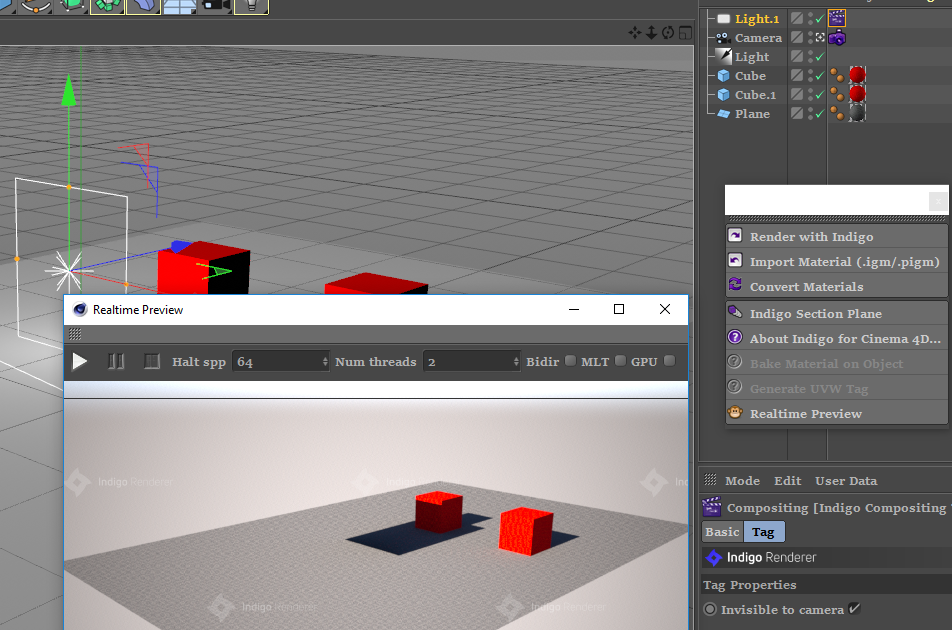This screenshot has width=952, height=630.
Task: Start the realtime preview with the play button
Action: click(x=80, y=362)
